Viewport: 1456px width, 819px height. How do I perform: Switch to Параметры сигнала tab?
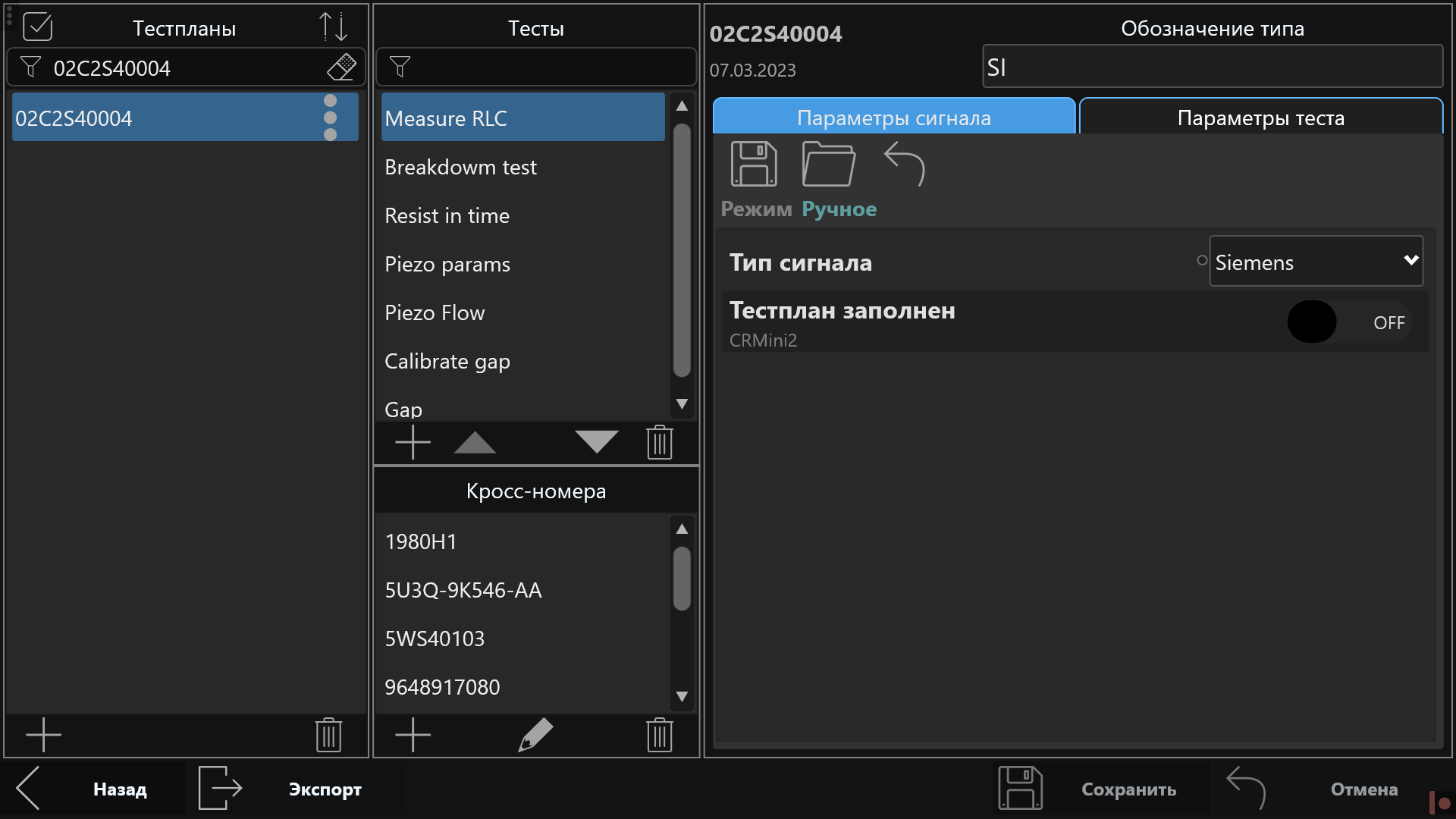click(893, 117)
